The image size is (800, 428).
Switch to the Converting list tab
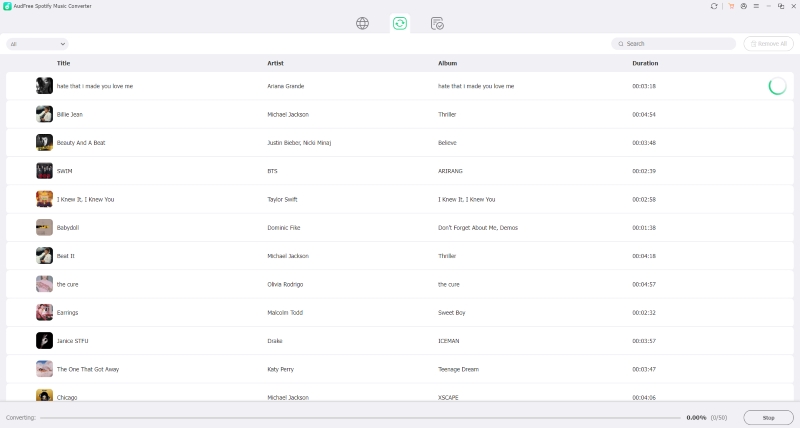tap(399, 23)
